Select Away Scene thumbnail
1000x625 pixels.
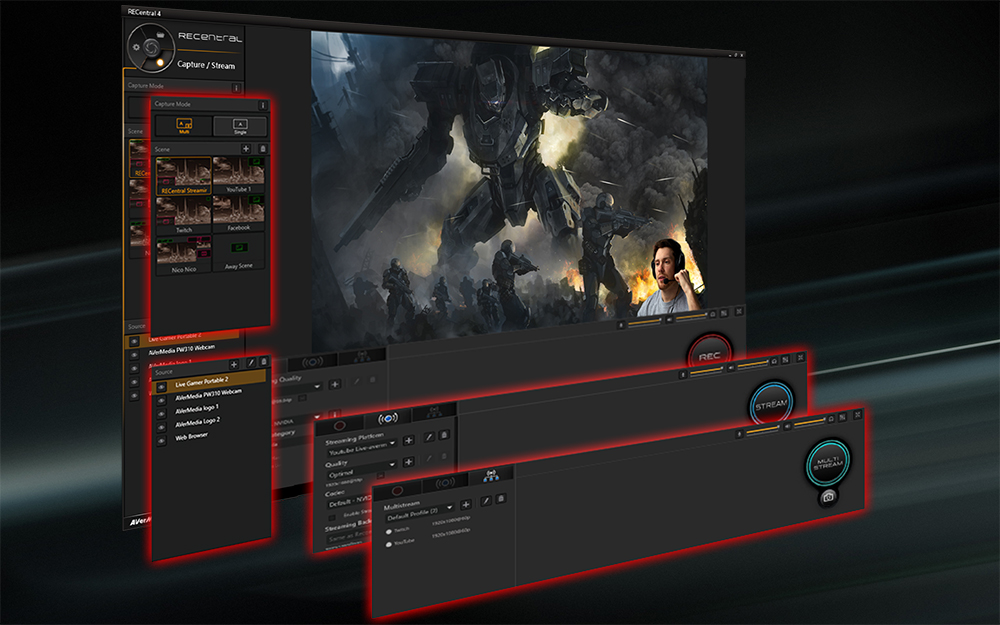[x=239, y=253]
